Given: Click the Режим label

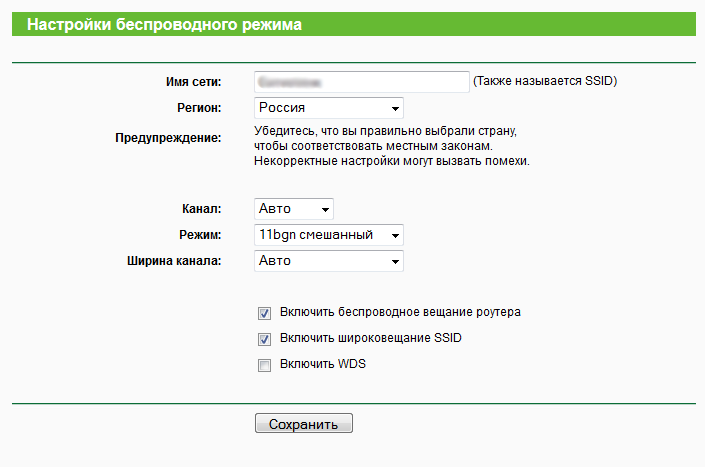Looking at the screenshot, I should (199, 235).
